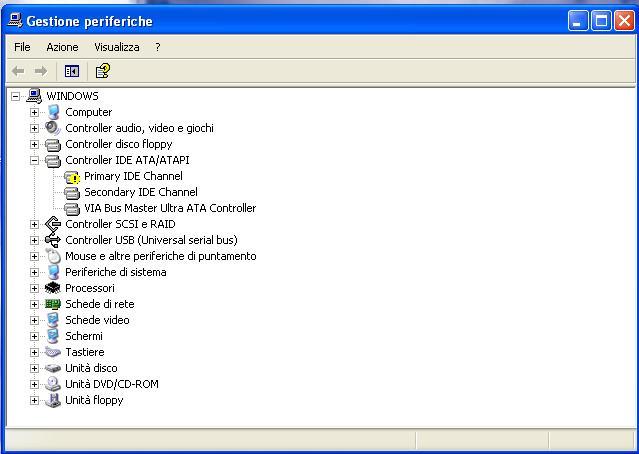The height and width of the screenshot is (454, 639).
Task: Select the Controller SCSI e RAID label
Action: tap(120, 224)
